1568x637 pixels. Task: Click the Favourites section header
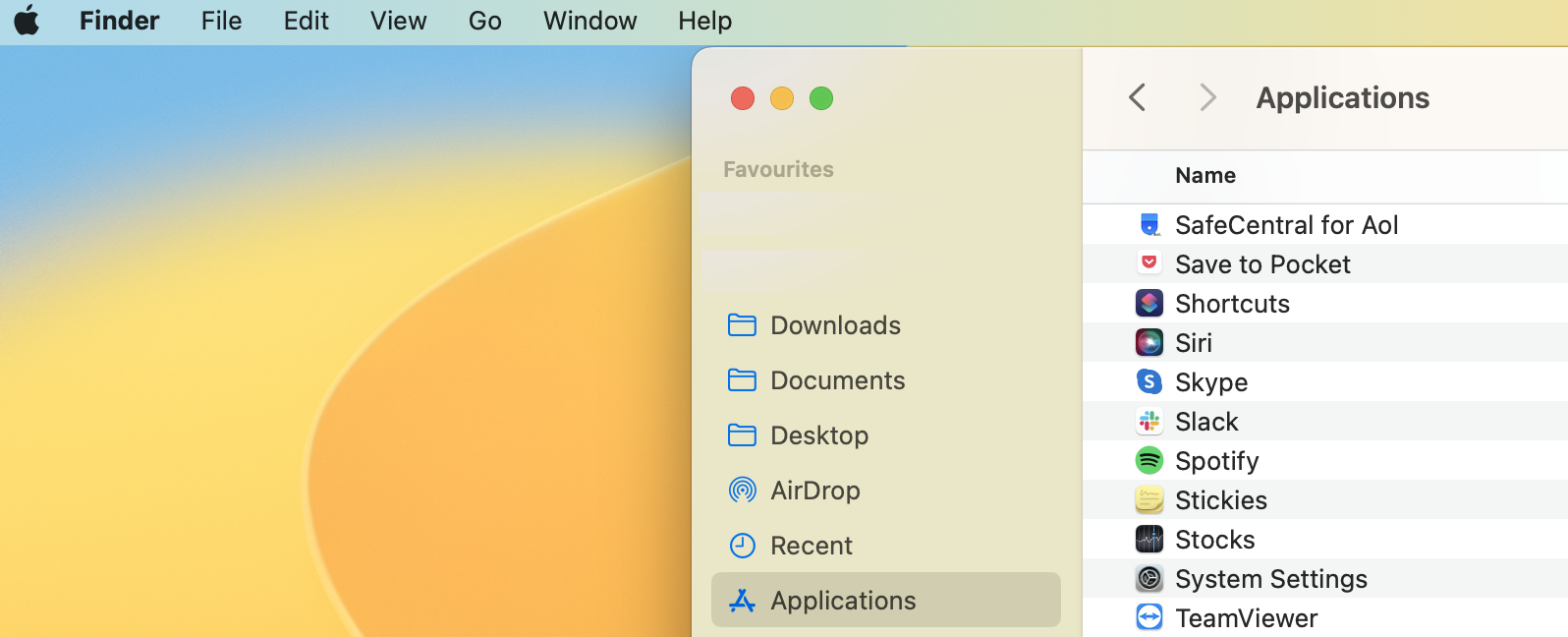point(778,169)
